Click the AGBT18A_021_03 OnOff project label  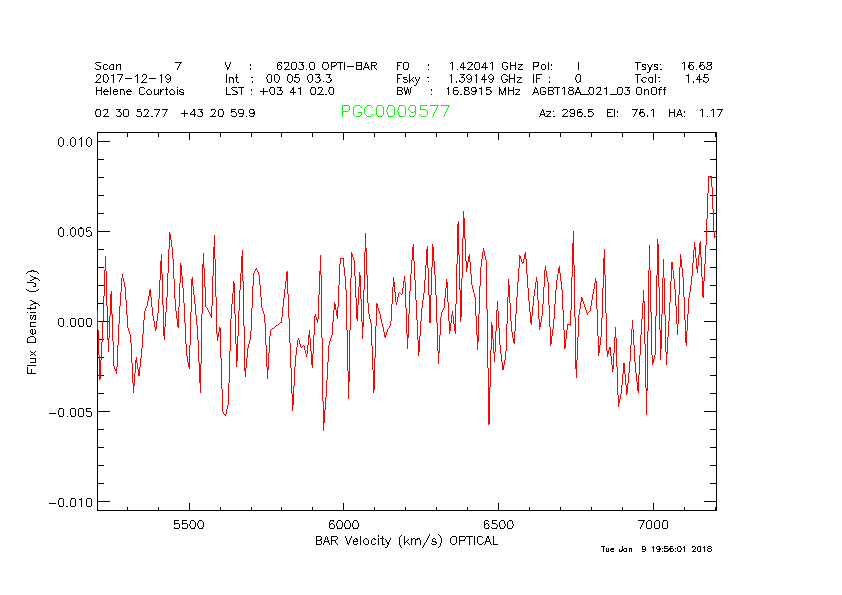click(x=599, y=90)
